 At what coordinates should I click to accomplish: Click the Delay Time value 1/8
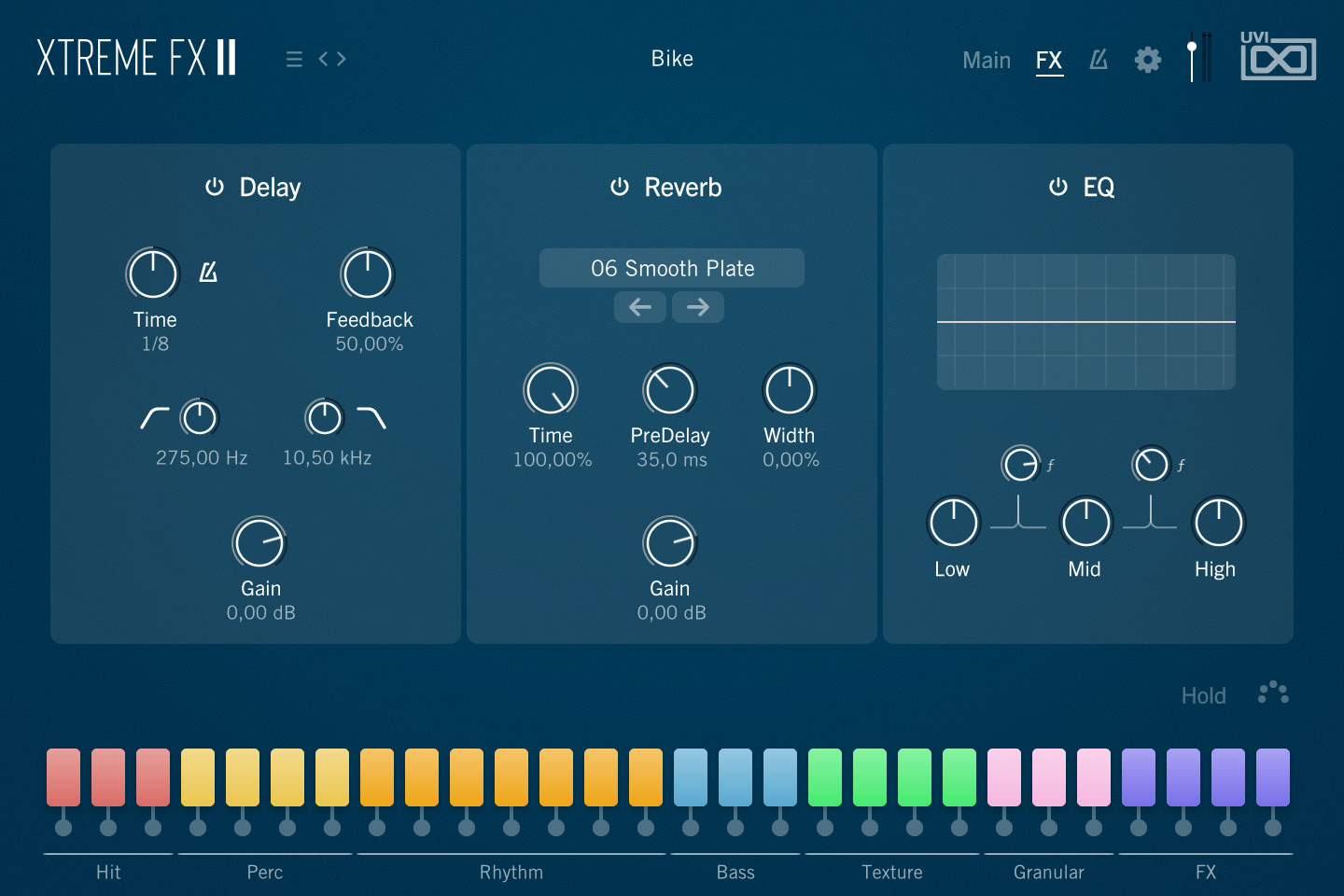click(x=155, y=343)
